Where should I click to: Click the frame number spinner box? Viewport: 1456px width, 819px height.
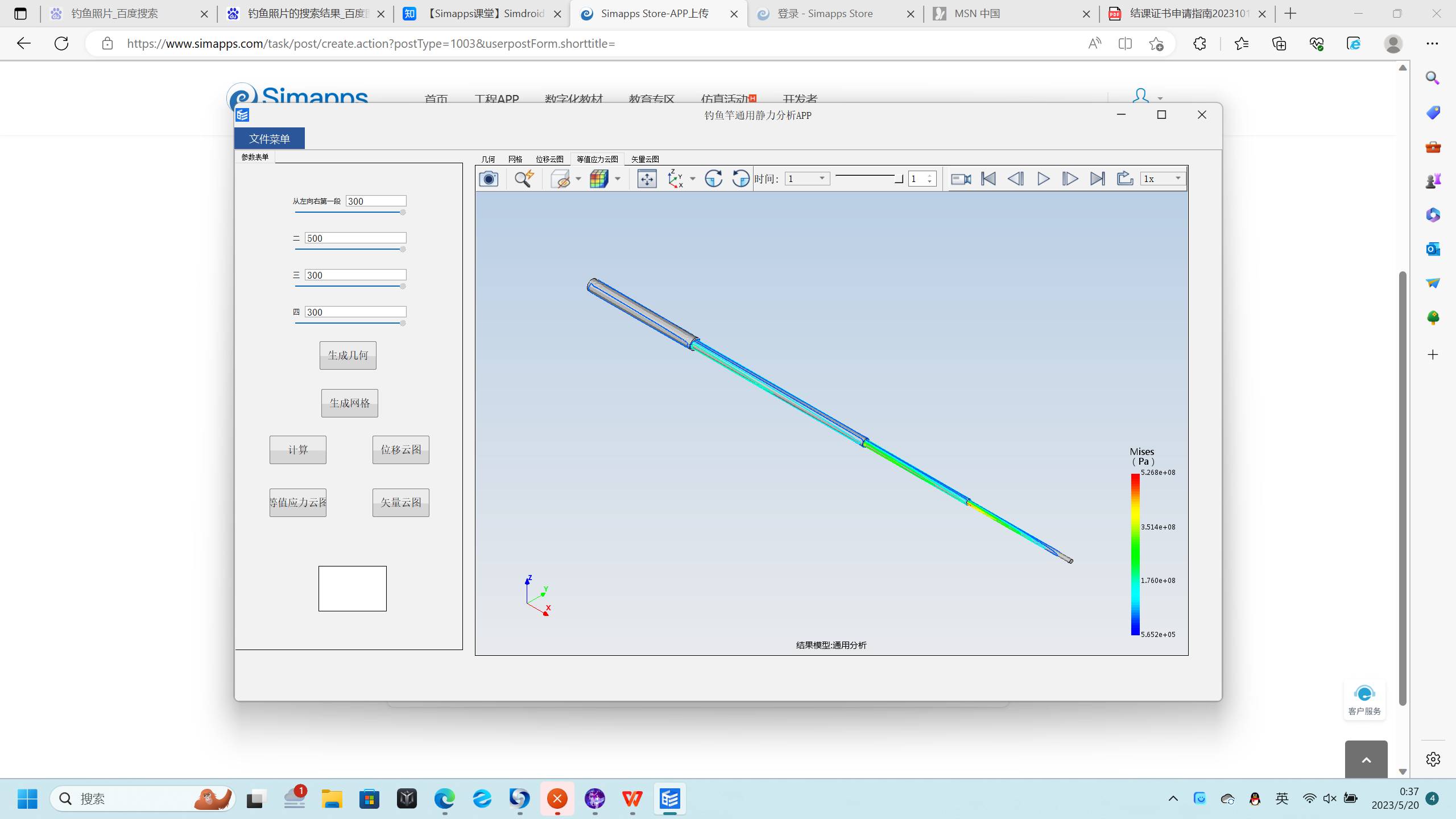coord(922,179)
